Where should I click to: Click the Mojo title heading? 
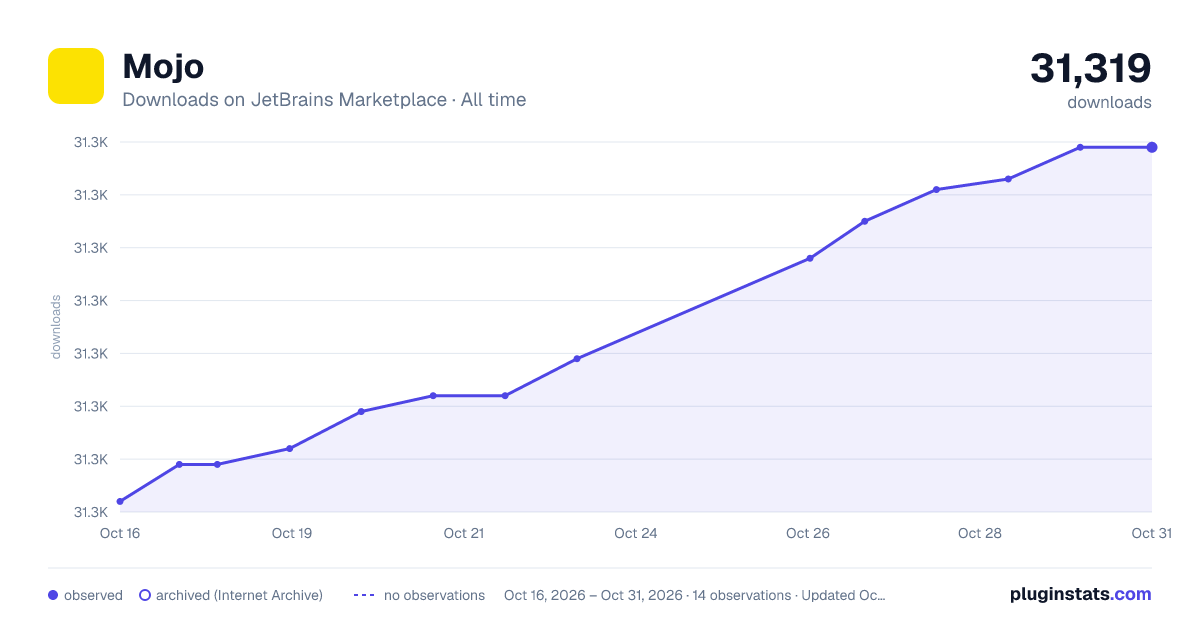[x=163, y=66]
